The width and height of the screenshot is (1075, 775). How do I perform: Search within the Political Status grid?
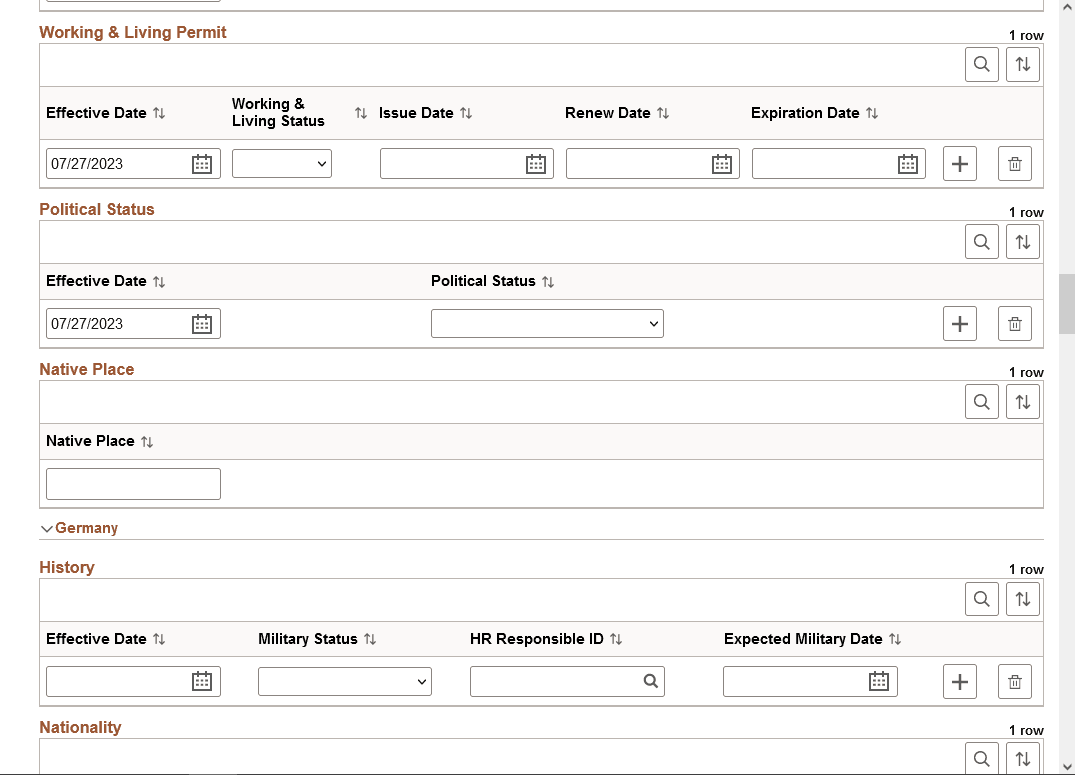(x=981, y=241)
